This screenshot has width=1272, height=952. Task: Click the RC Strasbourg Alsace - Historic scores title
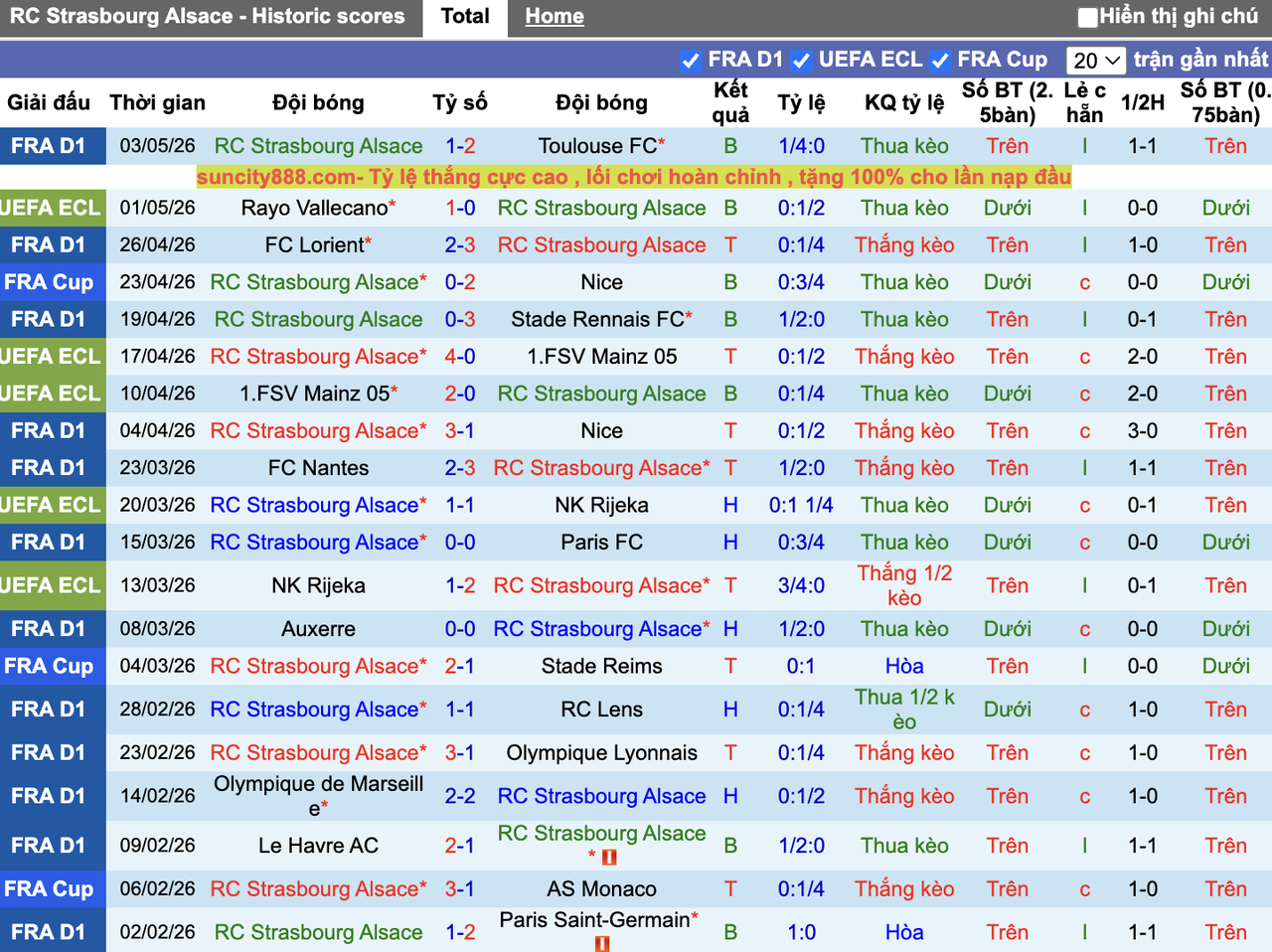[208, 16]
